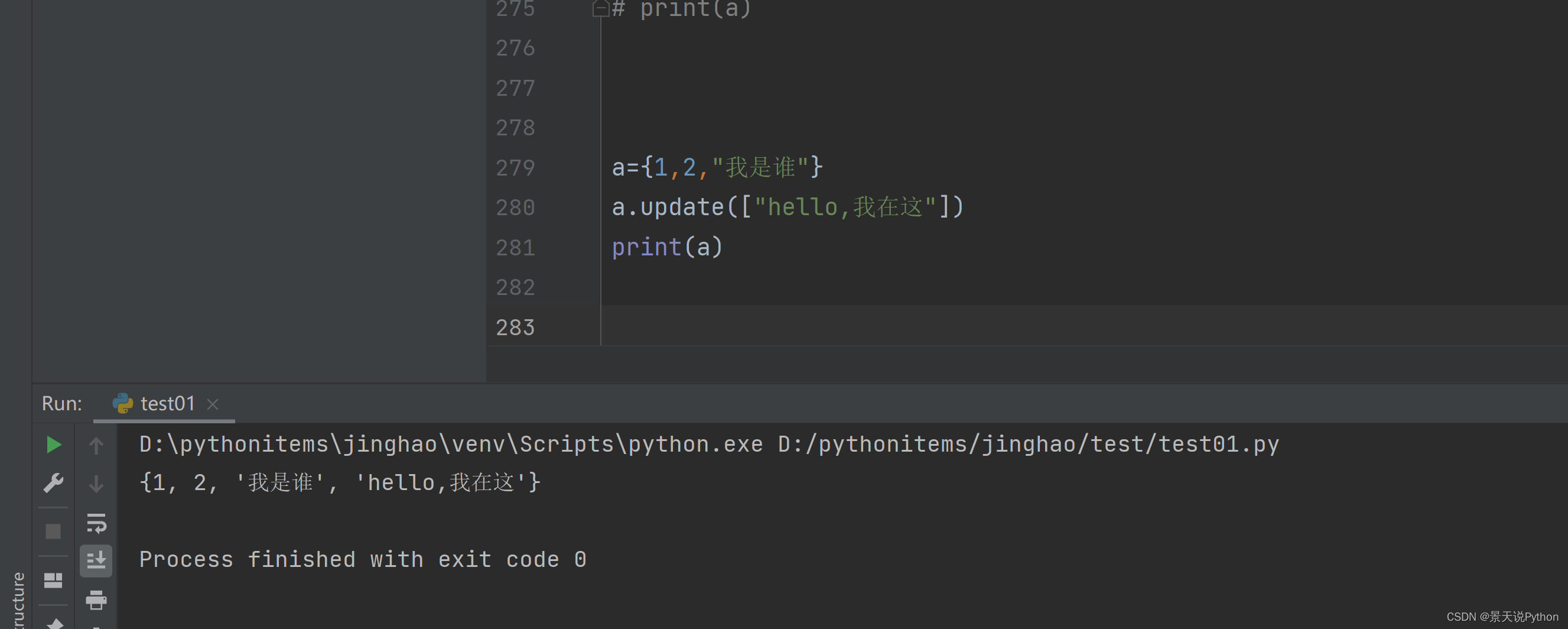Image resolution: width=1568 pixels, height=629 pixels.
Task: Open the Structure tool window
Action: 18,600
